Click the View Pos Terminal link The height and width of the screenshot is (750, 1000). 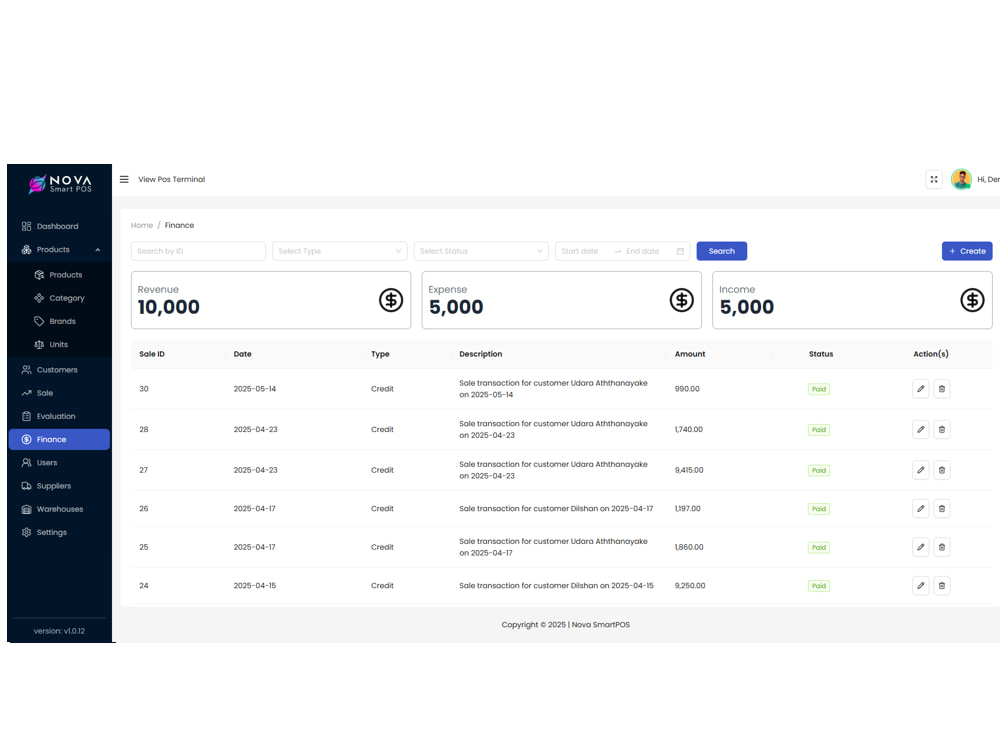pos(172,179)
